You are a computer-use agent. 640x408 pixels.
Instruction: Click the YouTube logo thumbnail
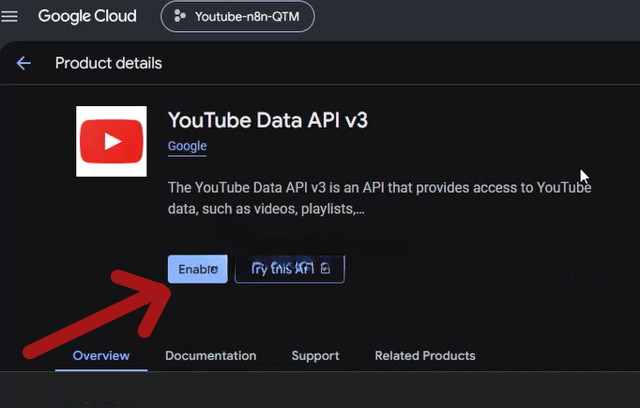[x=111, y=142]
